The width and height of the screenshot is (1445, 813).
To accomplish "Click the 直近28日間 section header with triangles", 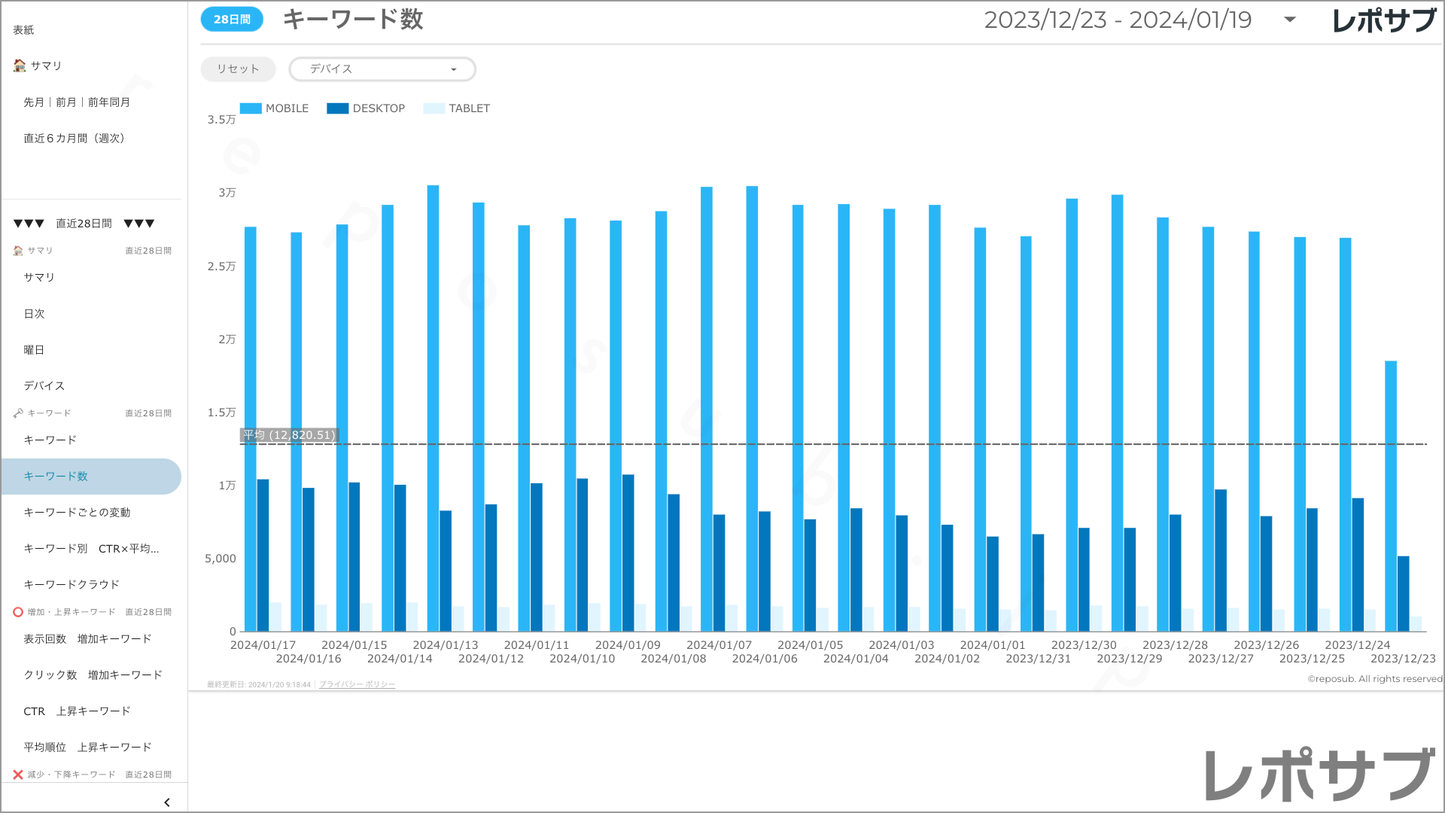I will 84,224.
